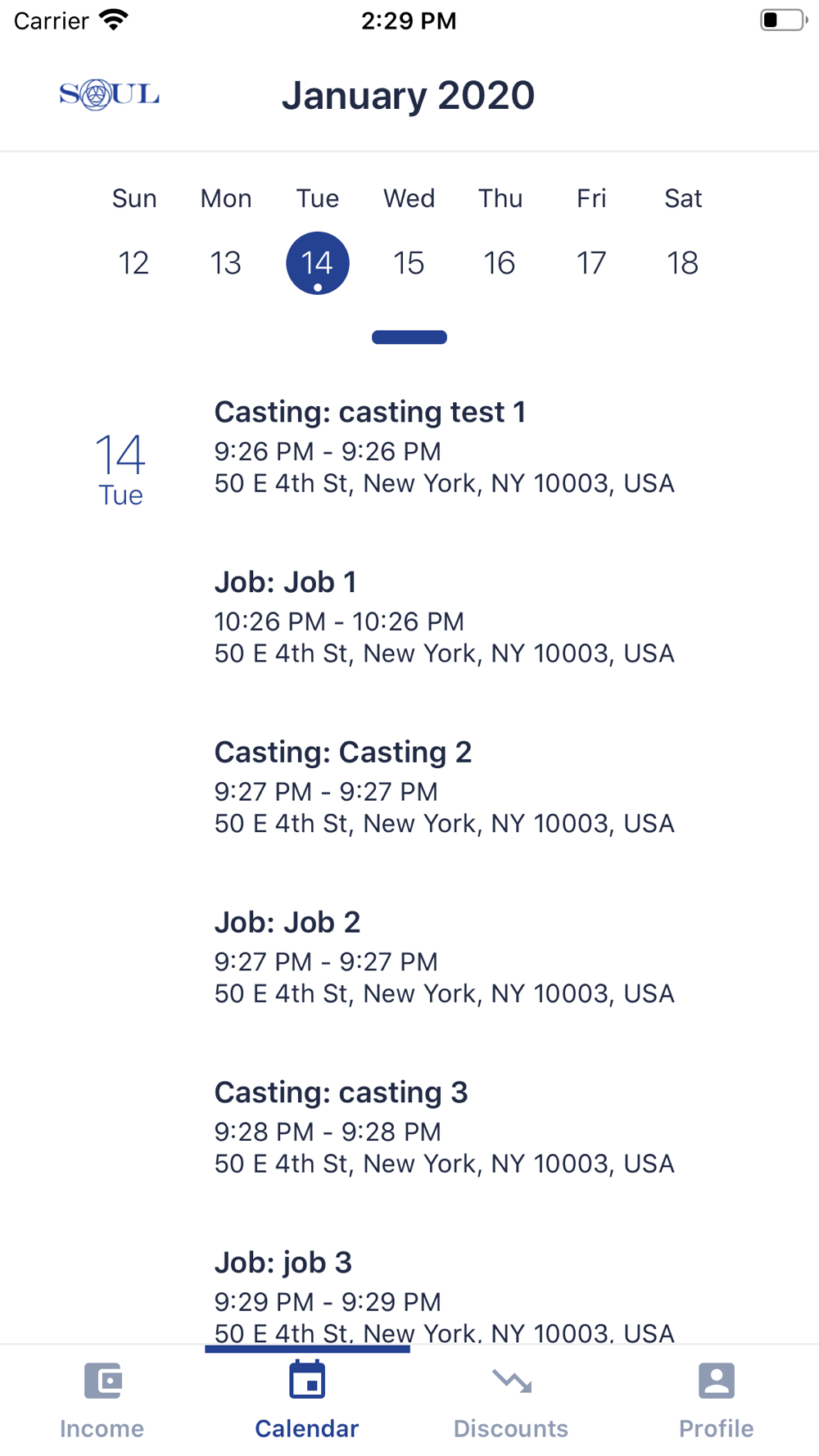Select highlighted date 14
This screenshot has width=819, height=1456.
click(318, 263)
